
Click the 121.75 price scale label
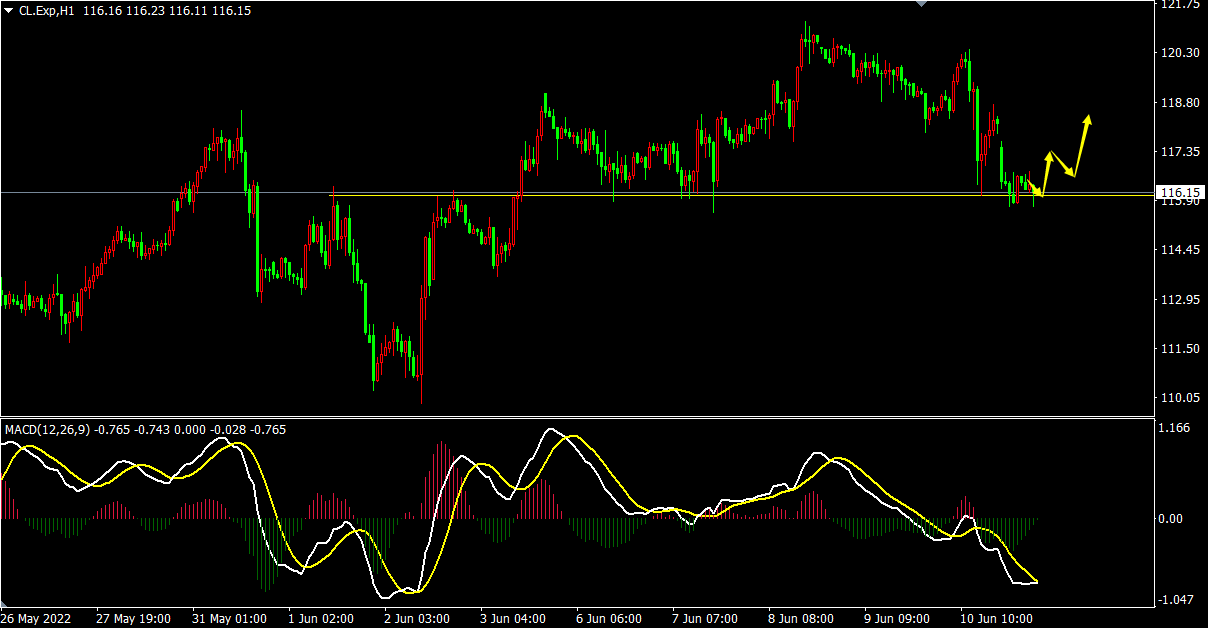click(x=1178, y=5)
